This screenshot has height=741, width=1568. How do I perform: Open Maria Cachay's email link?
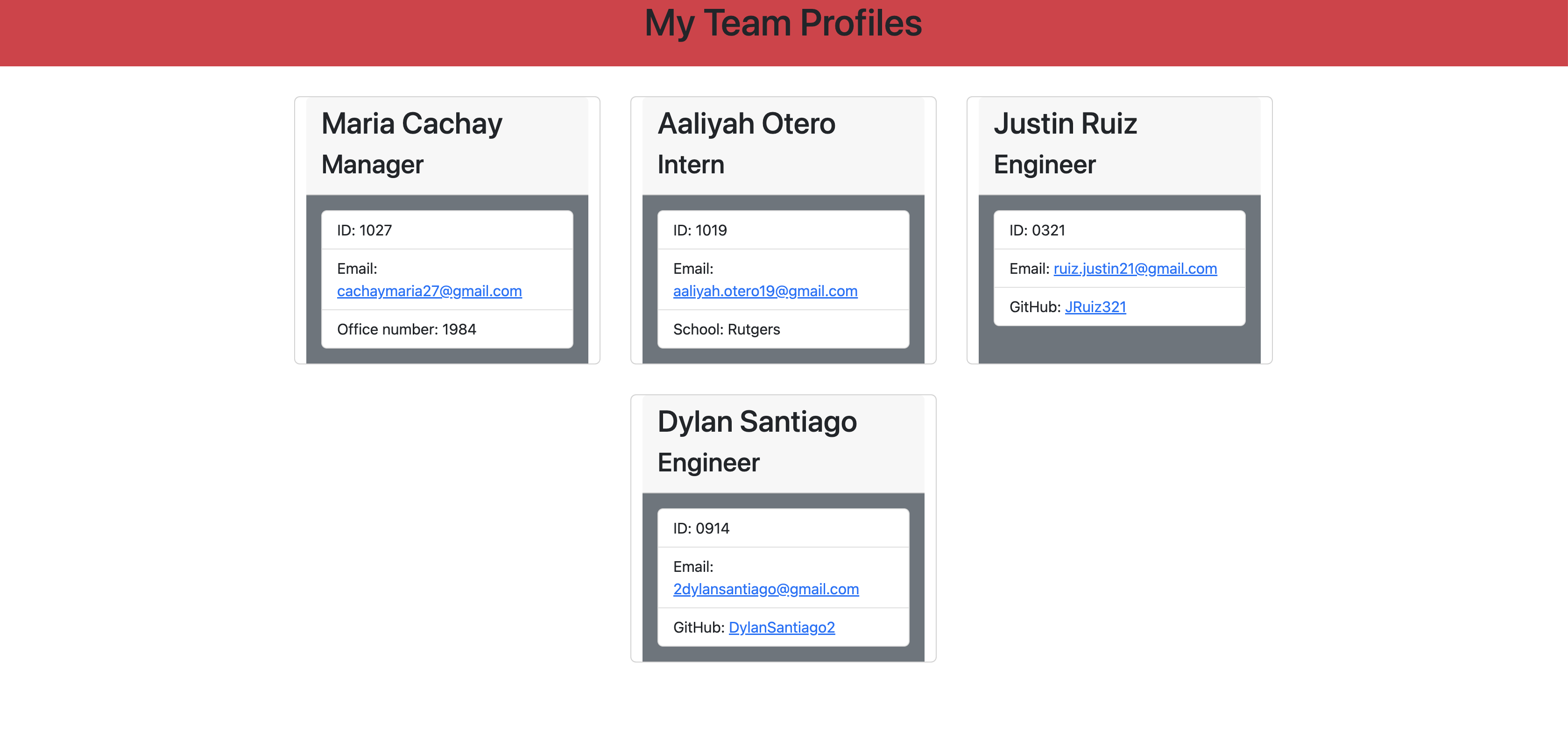coord(429,291)
